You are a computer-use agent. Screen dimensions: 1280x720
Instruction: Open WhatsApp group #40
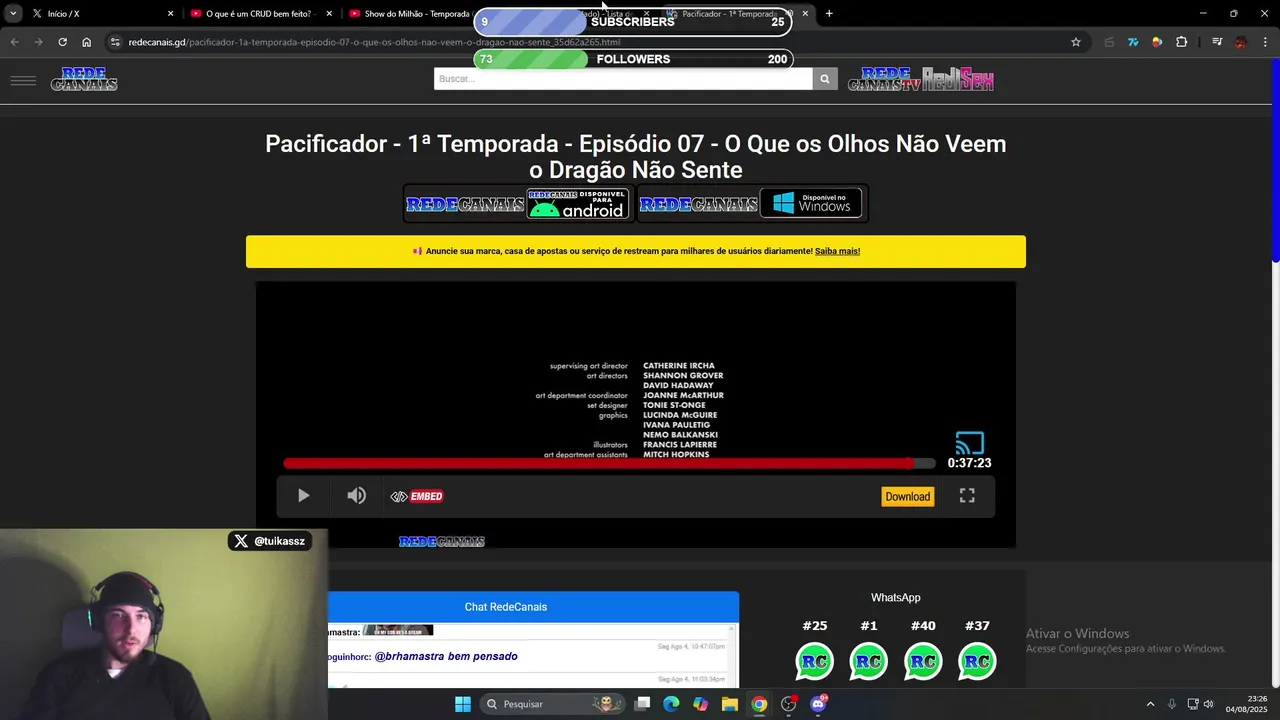923,661
